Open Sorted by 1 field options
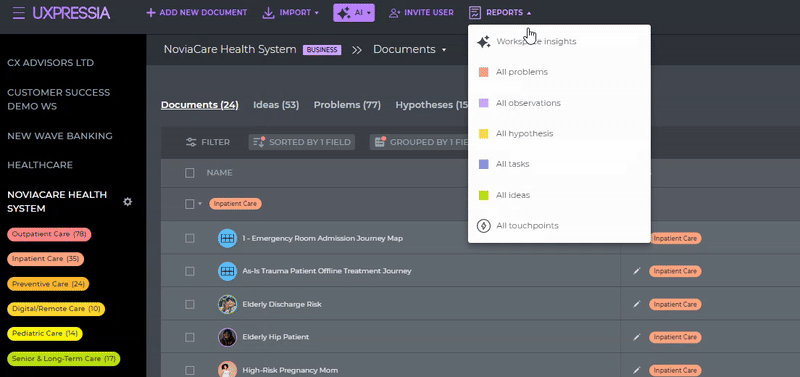Image resolution: width=800 pixels, height=377 pixels. [302, 142]
